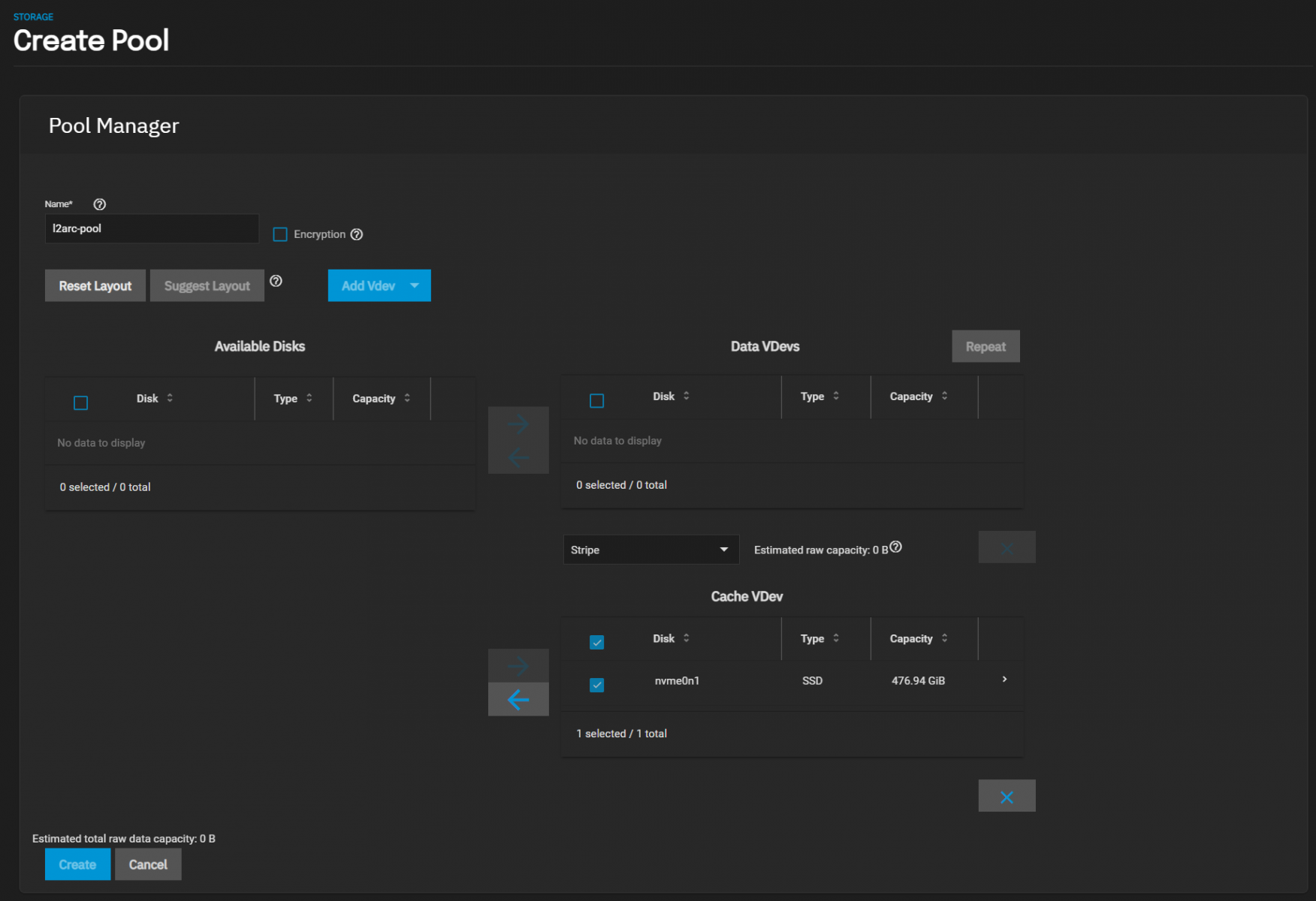Screen dimensions: 1316x901
Task: Open the Suggest Layout help tooltip icon
Action: (276, 281)
